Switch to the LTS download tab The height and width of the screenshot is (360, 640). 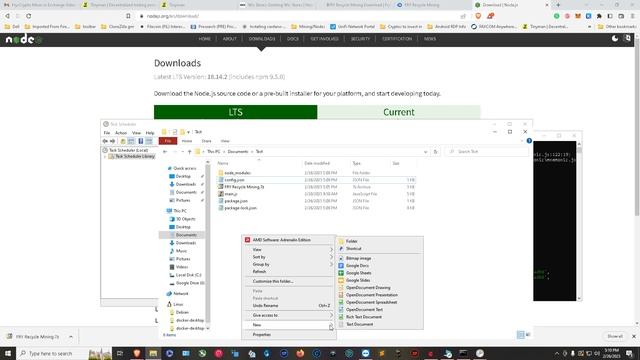[236, 112]
